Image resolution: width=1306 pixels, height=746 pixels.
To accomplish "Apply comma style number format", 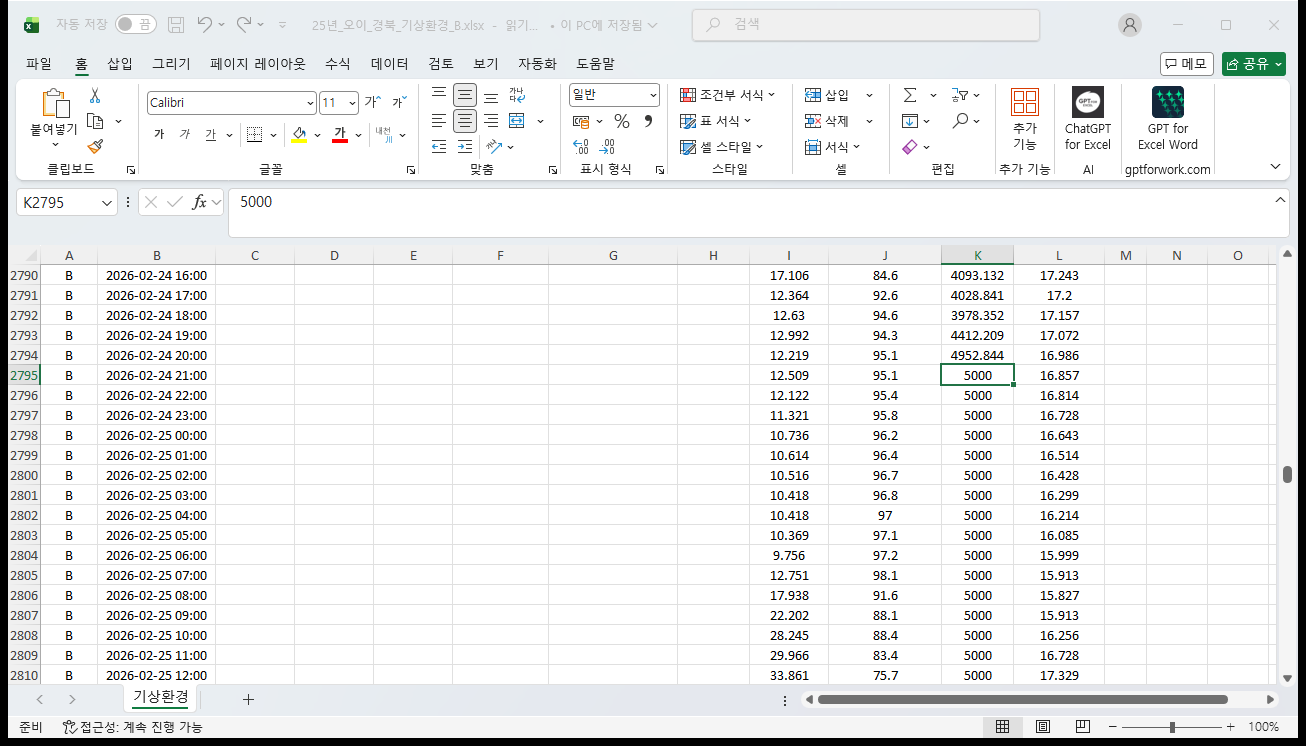I will 648,121.
